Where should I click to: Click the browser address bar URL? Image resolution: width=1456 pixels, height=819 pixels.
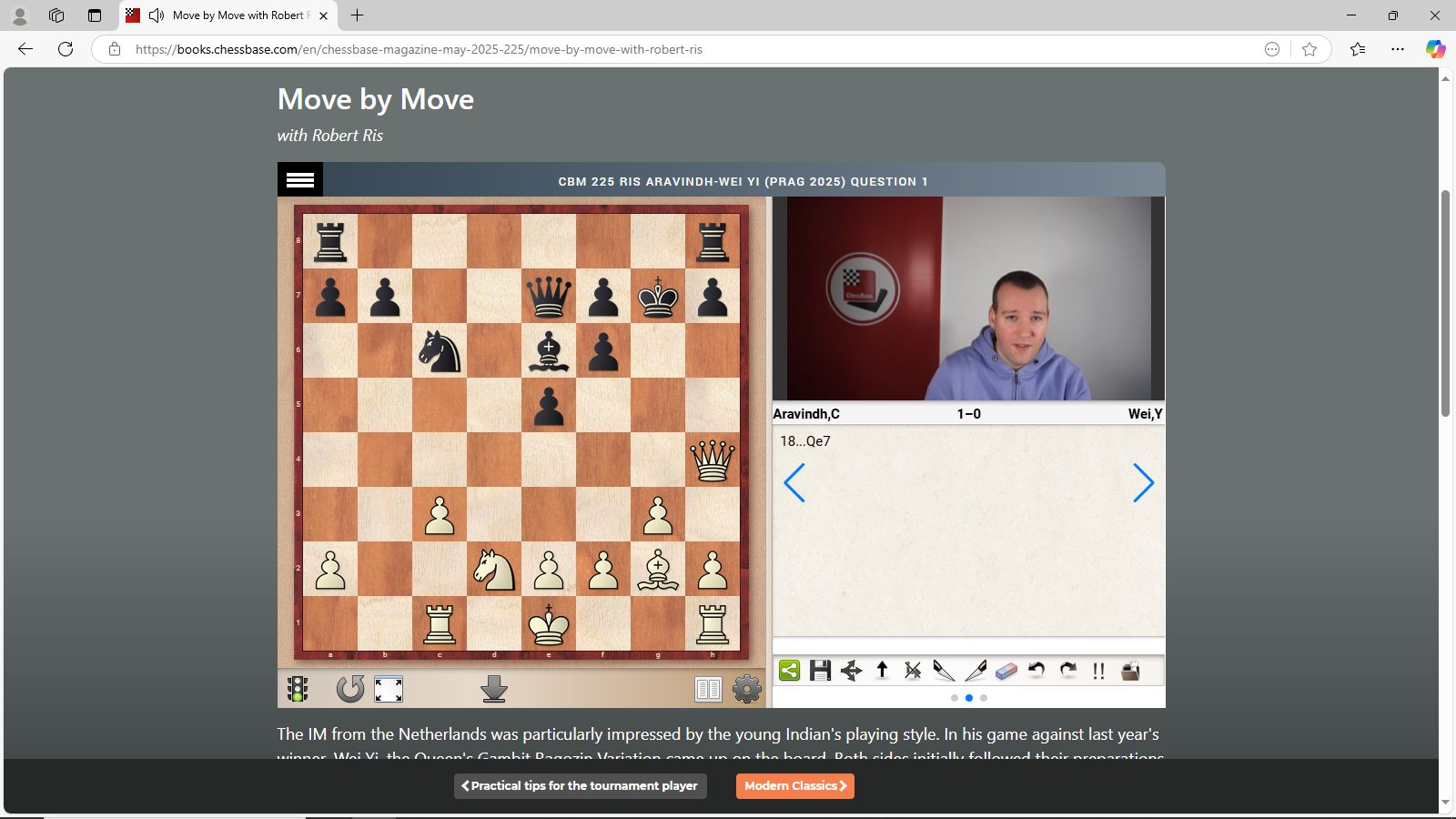point(419,49)
